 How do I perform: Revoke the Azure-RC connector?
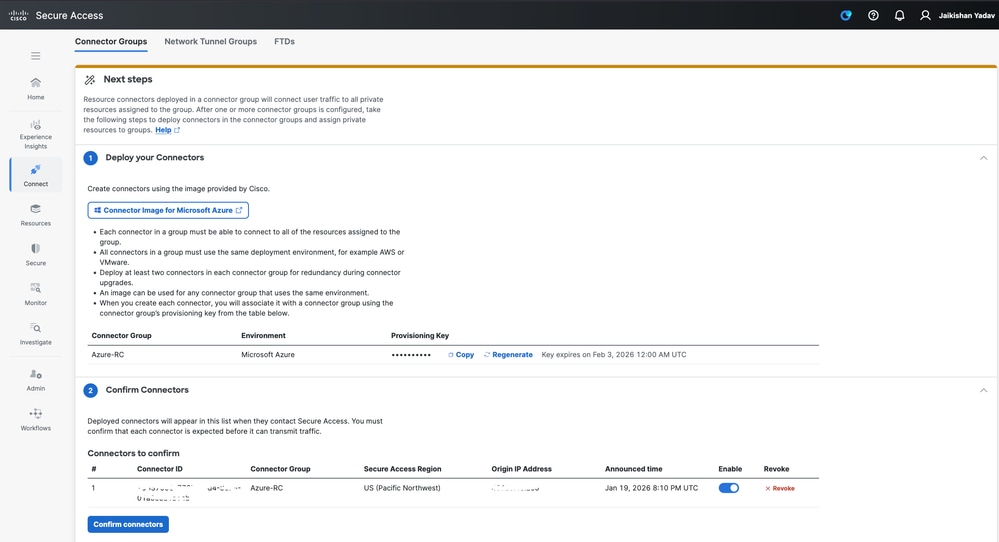coord(780,489)
